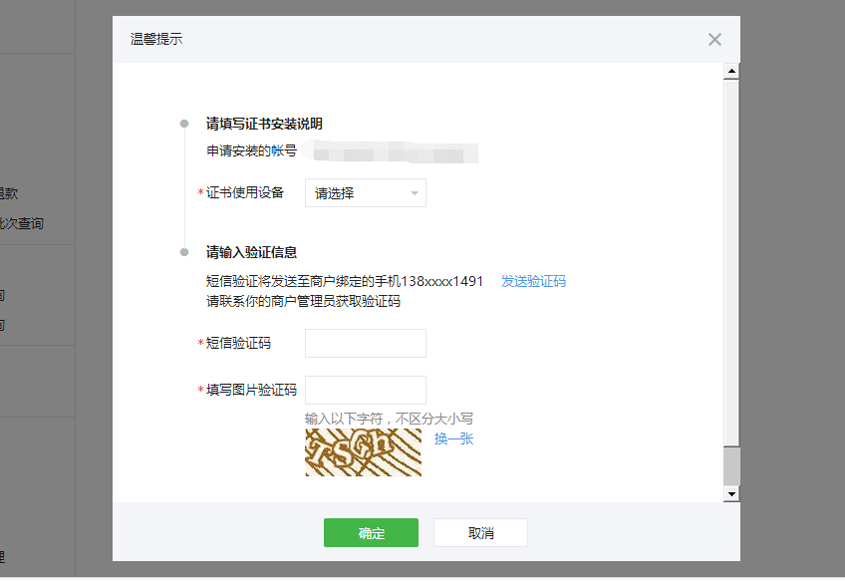Click the 换一张 link beside the captcha

(454, 439)
